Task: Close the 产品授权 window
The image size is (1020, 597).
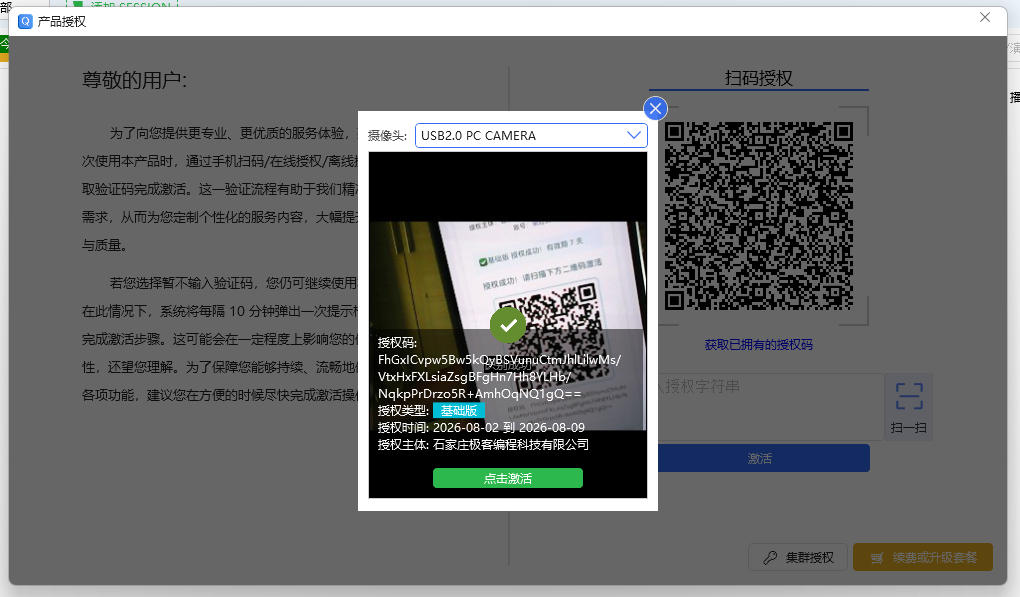Action: 985,18
